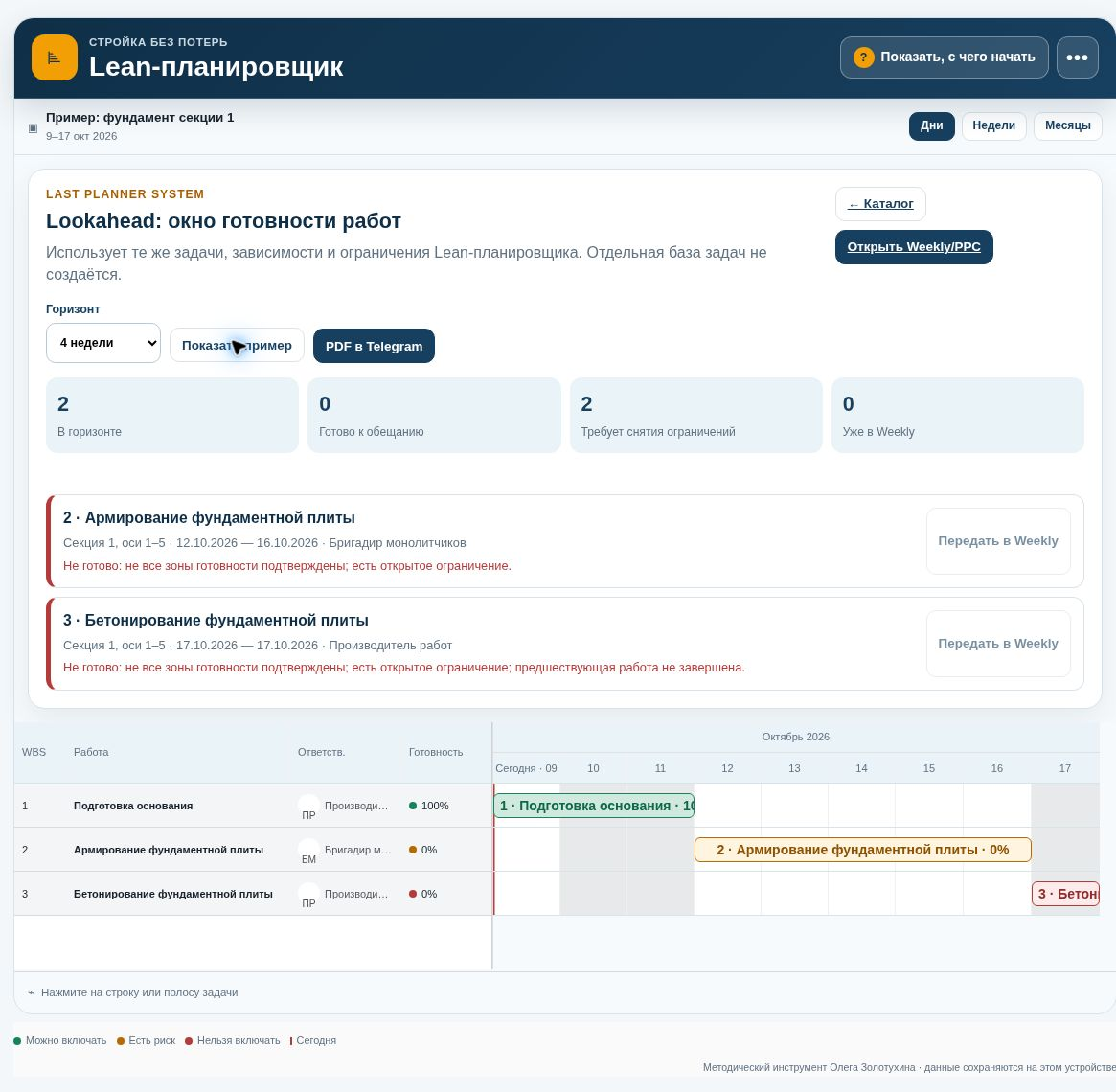
Task: Click Октябрь 2026 month label
Action: click(x=796, y=737)
